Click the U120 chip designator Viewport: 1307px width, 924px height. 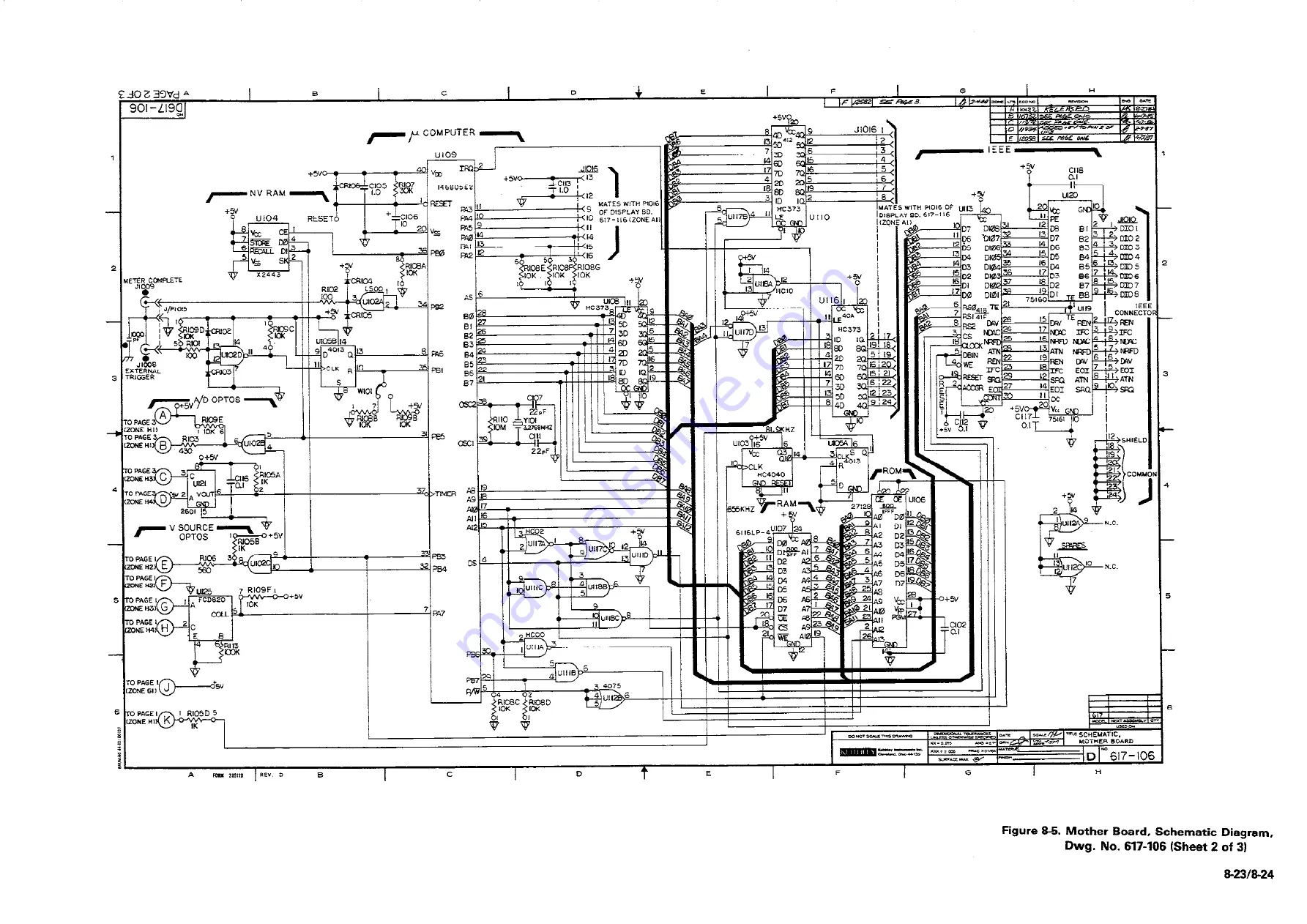pyautogui.click(x=1070, y=195)
